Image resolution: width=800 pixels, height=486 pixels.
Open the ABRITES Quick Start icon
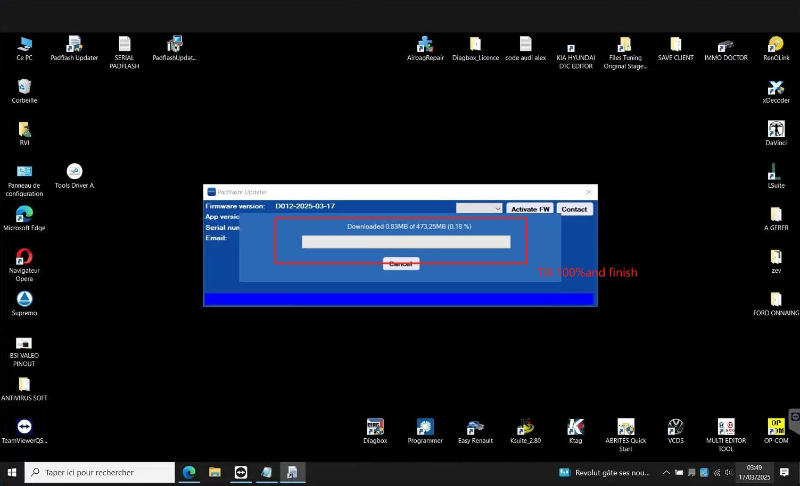pyautogui.click(x=625, y=428)
